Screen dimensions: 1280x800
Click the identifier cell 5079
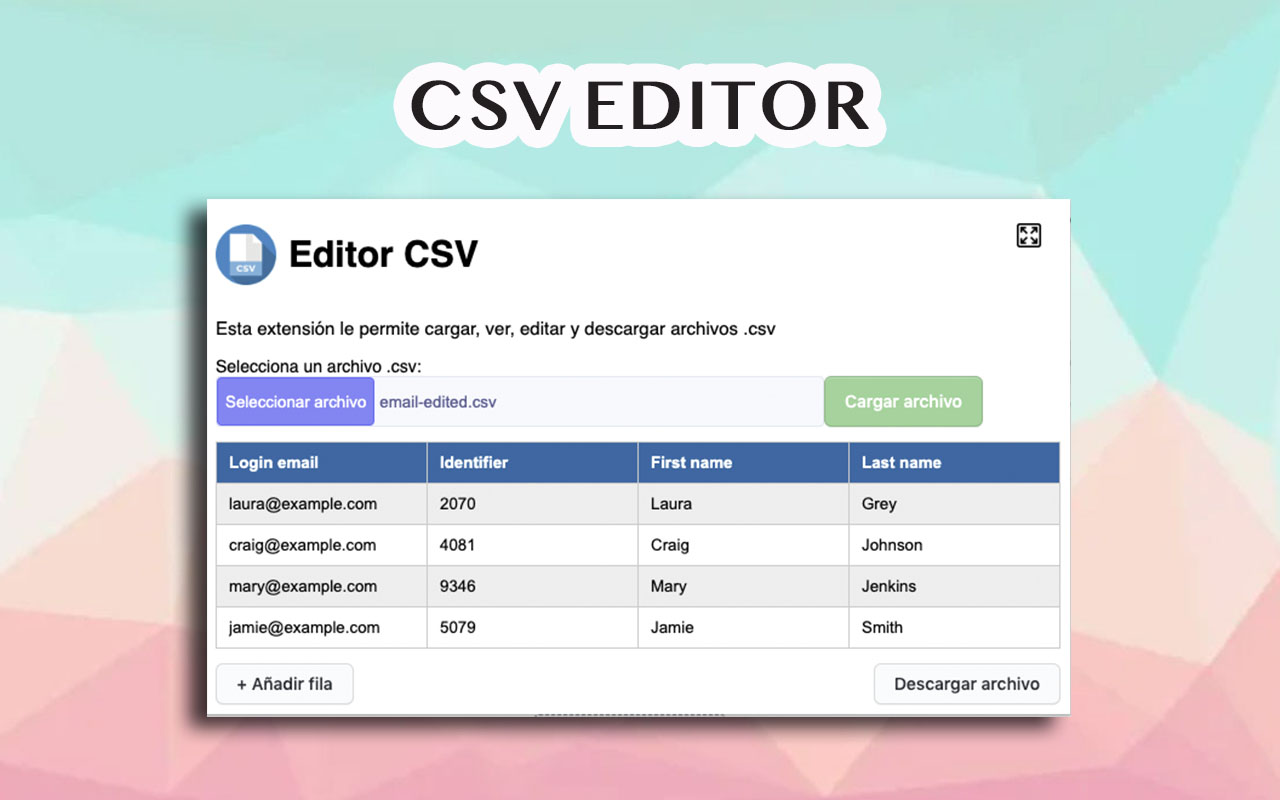533,627
